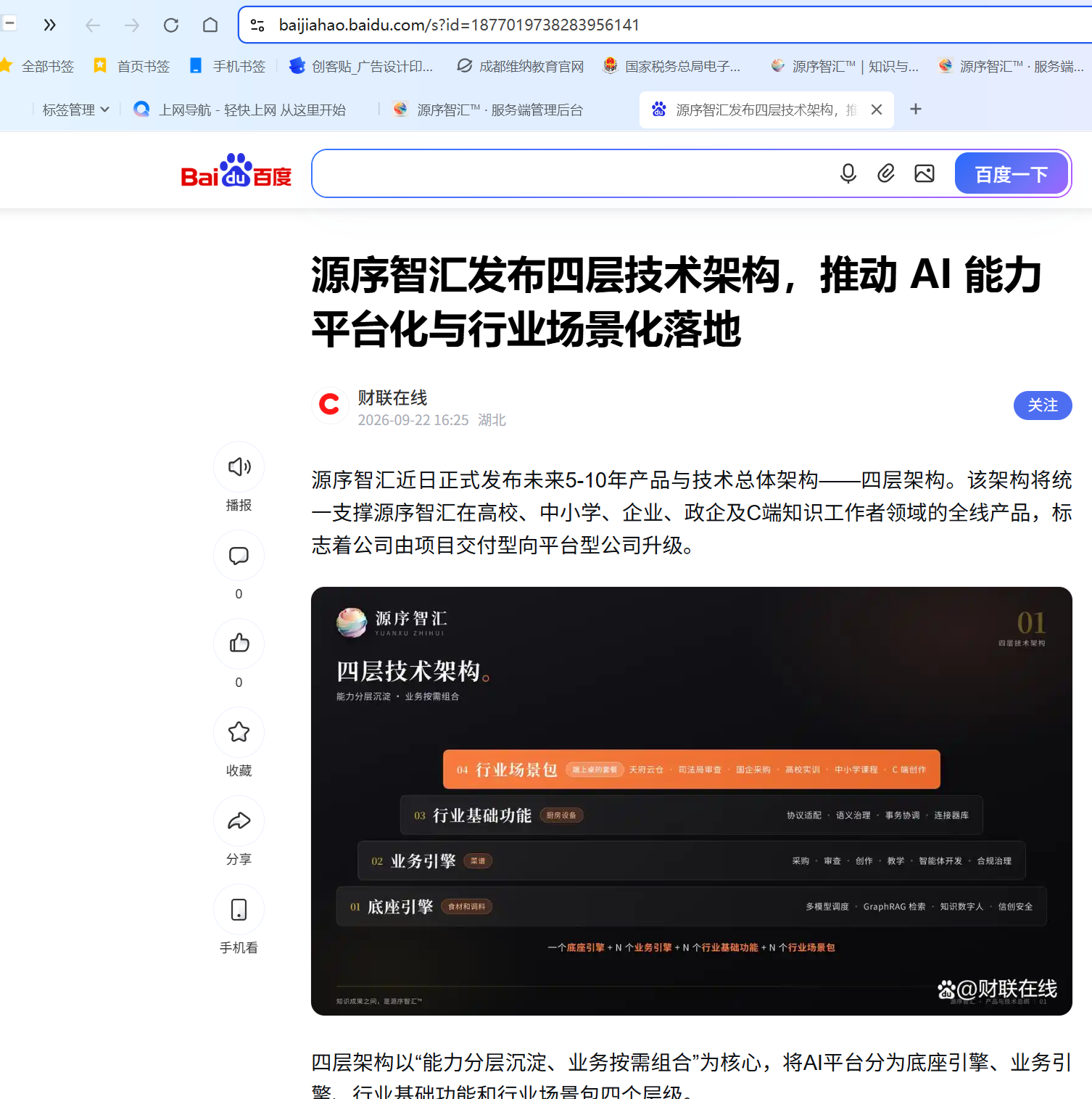Viewport: 1092px width, 1099px height.
Task: Follow author with 关注 button
Action: (1043, 406)
